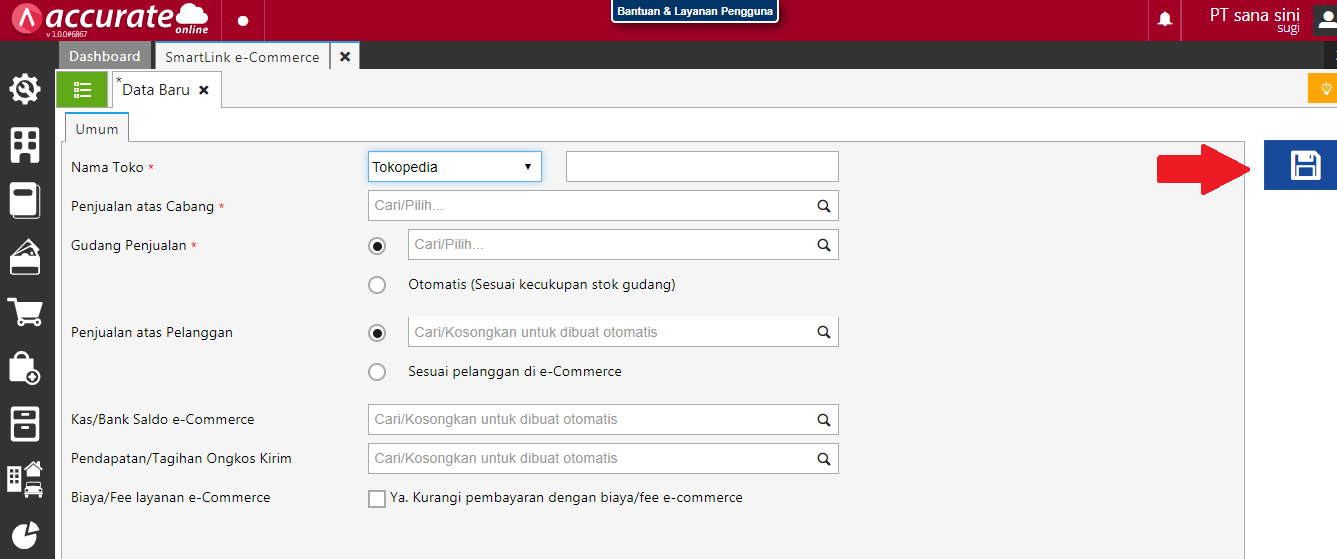Click Bantuan & Layanan Pengguna button

695,12
